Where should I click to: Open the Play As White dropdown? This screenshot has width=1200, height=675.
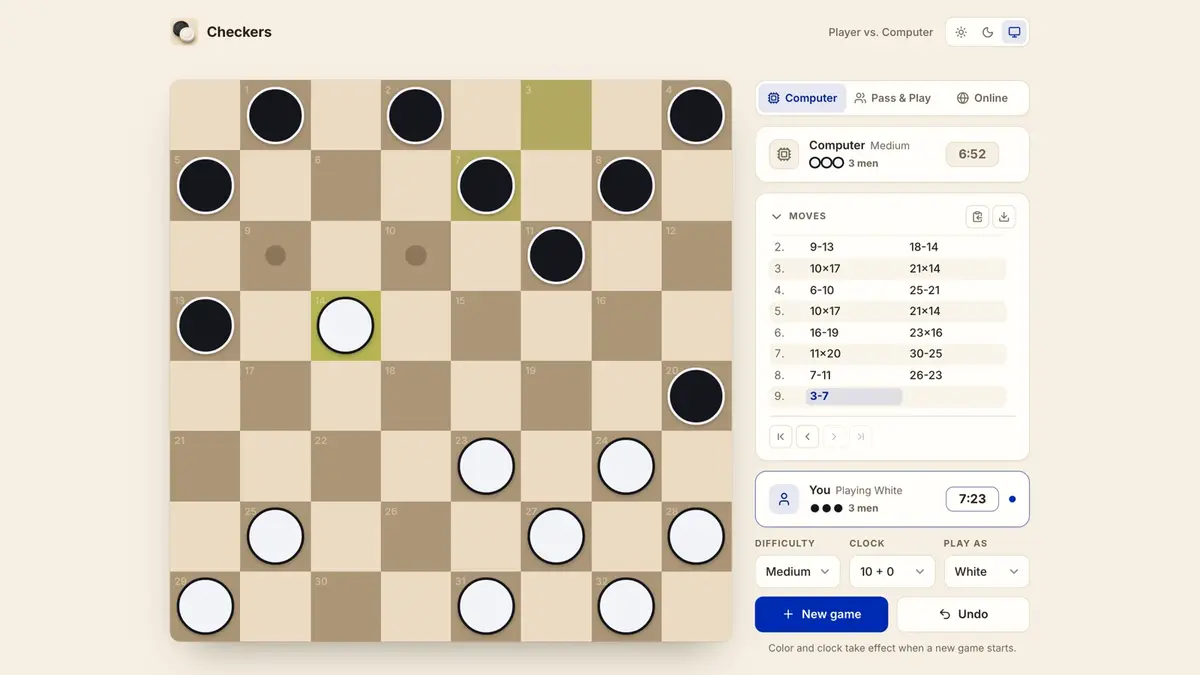[986, 571]
